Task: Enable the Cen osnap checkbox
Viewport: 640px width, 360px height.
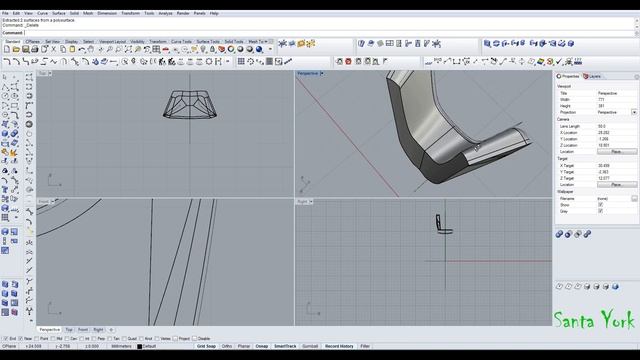Action: (67, 339)
